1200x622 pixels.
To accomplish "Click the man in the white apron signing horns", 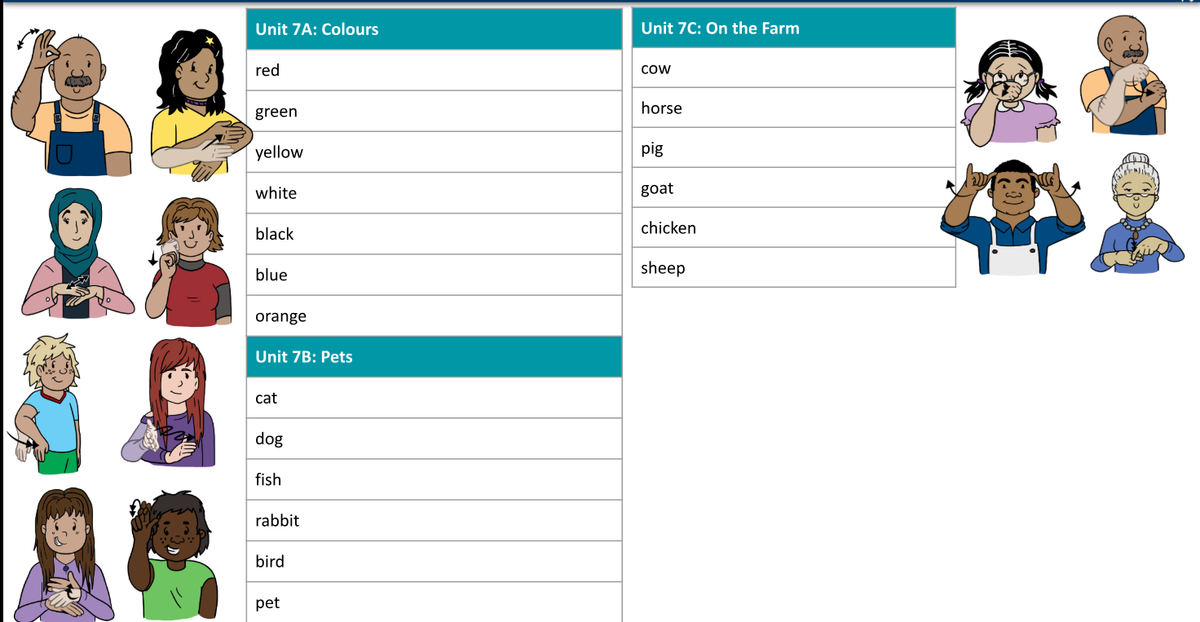I will pyautogui.click(x=1010, y=222).
